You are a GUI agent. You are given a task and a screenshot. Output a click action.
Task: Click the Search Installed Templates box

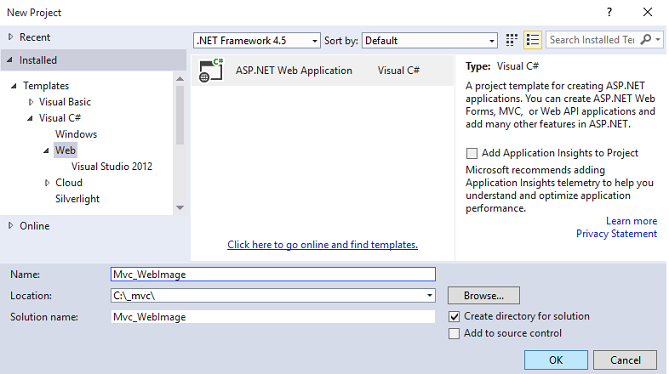click(x=593, y=40)
